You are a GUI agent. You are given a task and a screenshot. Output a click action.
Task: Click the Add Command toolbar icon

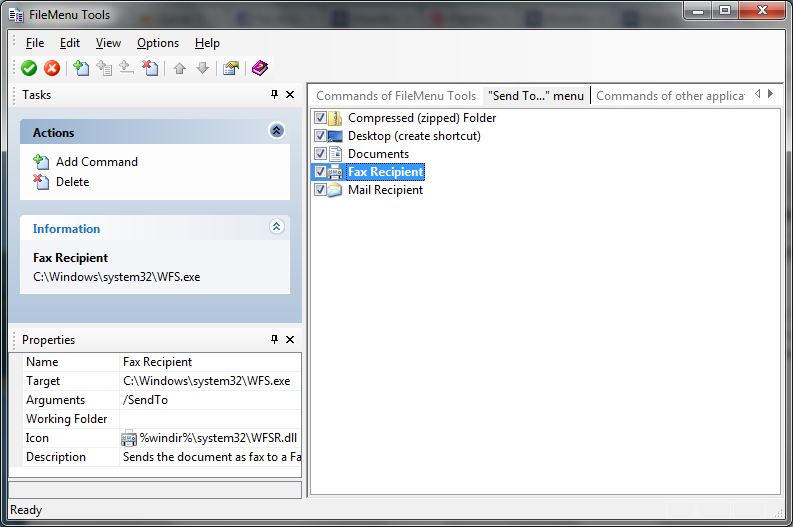(81, 68)
